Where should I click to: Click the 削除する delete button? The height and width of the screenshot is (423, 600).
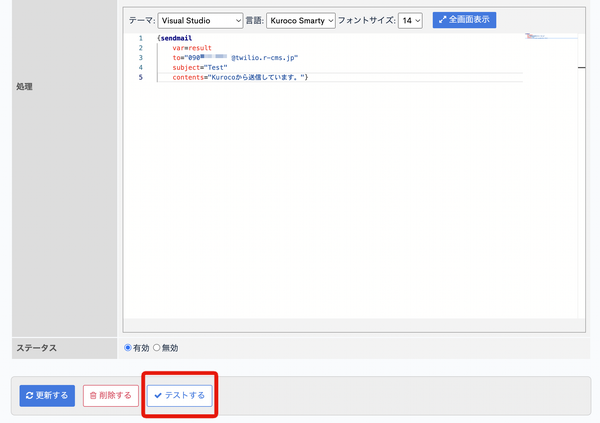tap(111, 395)
